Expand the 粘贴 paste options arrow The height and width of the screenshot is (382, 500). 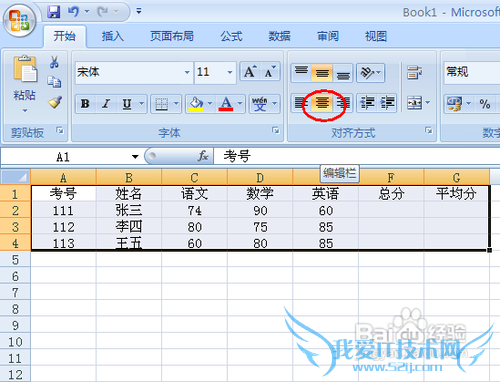click(x=25, y=110)
